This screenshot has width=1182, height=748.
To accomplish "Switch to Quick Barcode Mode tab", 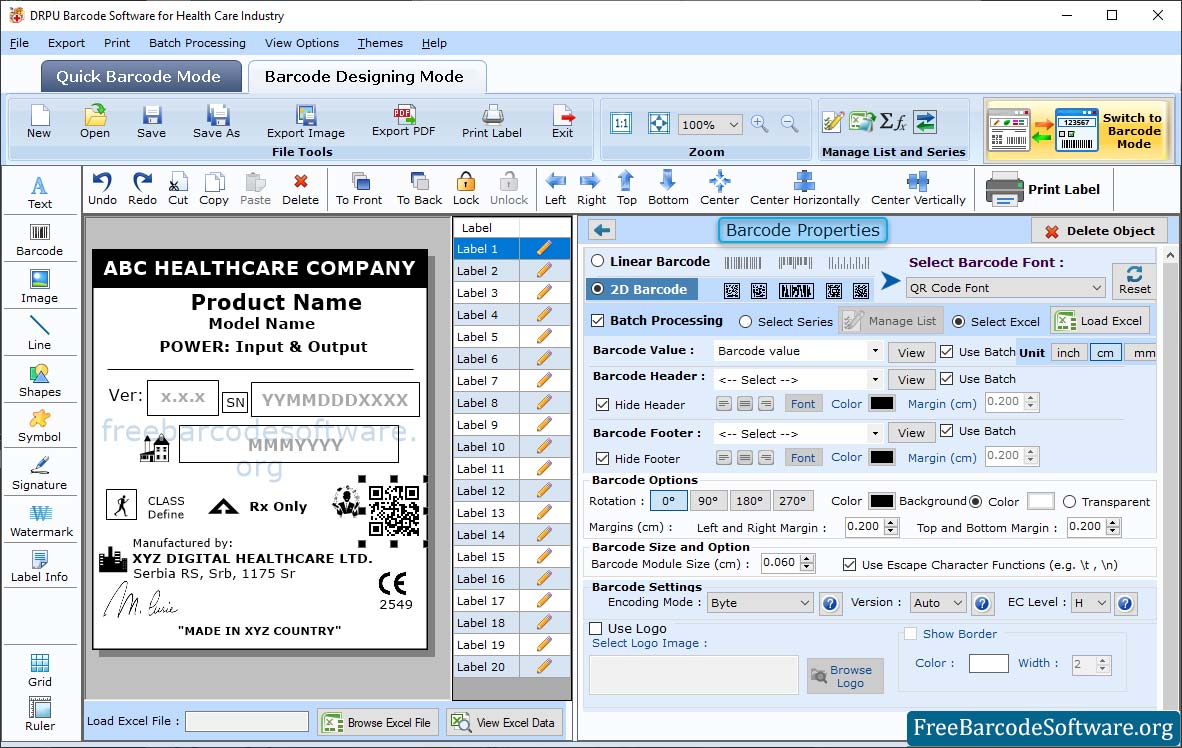I will point(139,76).
